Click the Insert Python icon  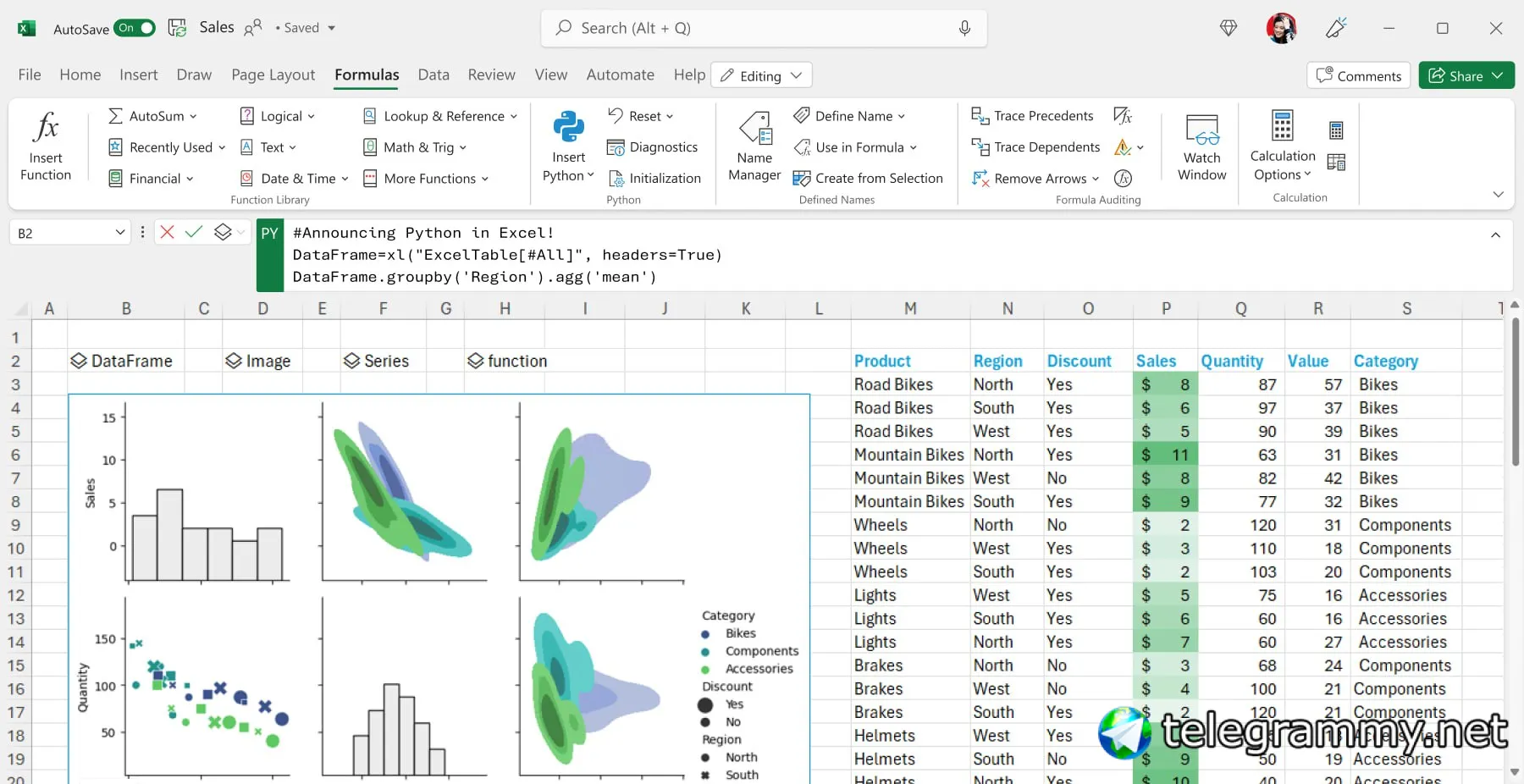568,128
